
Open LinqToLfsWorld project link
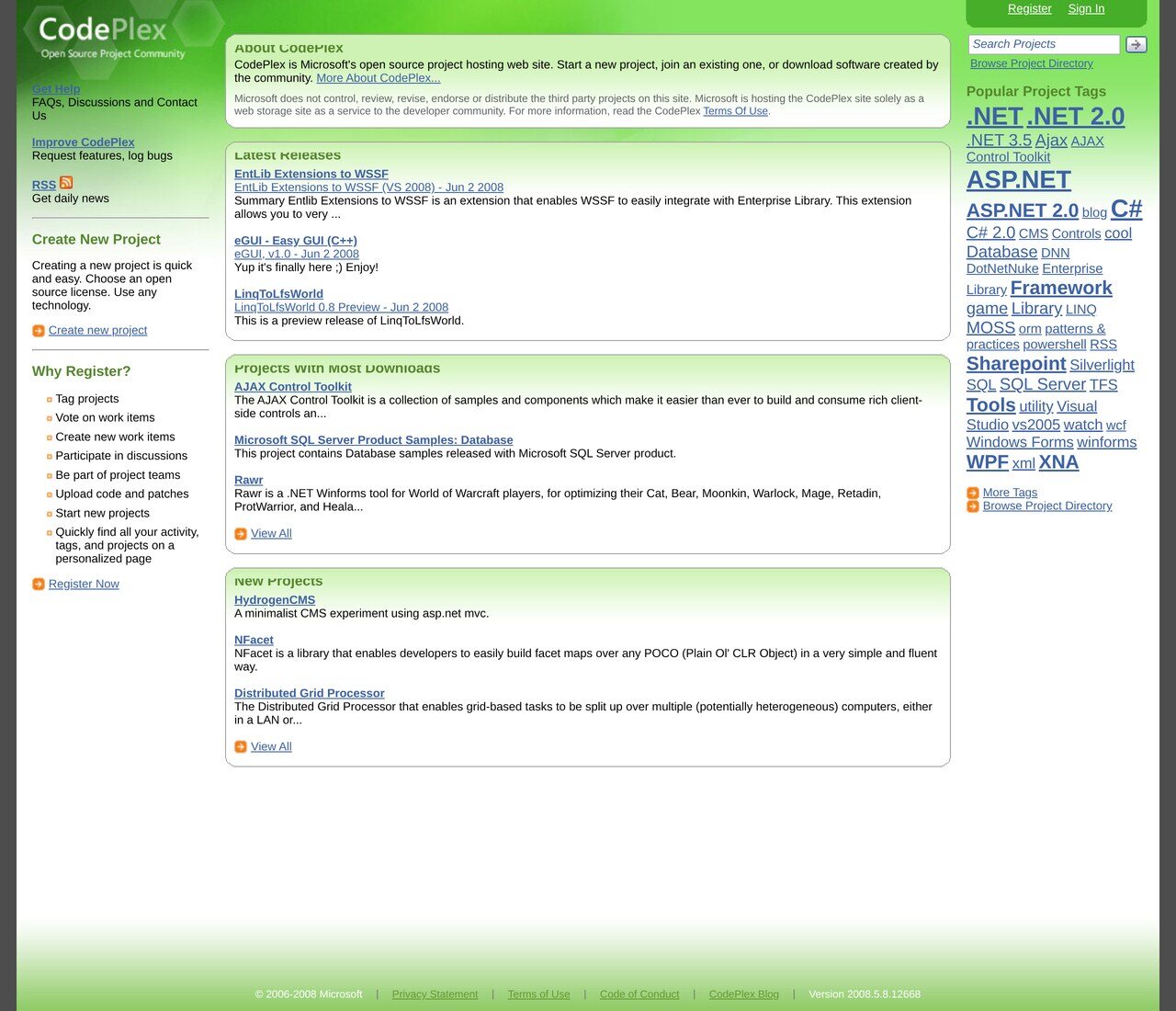tap(278, 294)
